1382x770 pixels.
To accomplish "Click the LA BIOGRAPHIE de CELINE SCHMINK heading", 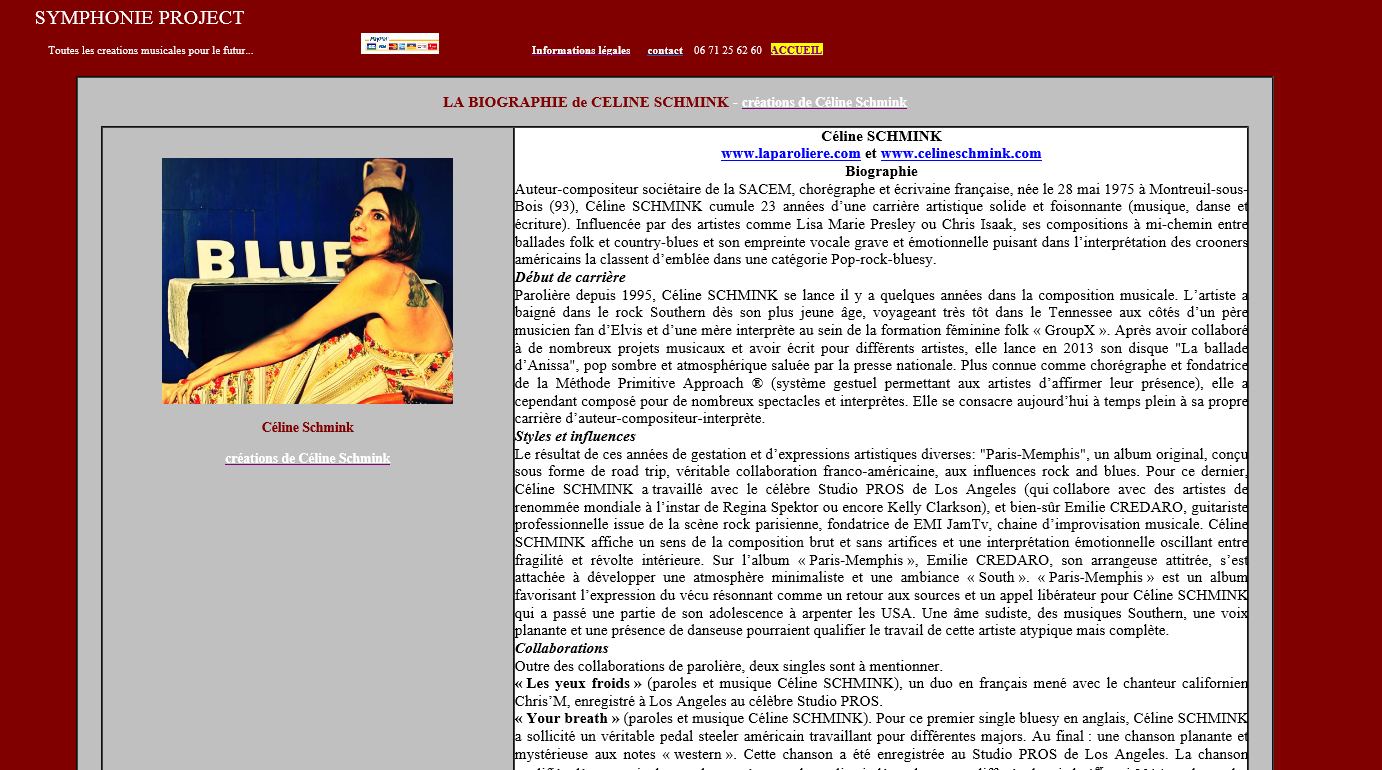I will [x=585, y=103].
